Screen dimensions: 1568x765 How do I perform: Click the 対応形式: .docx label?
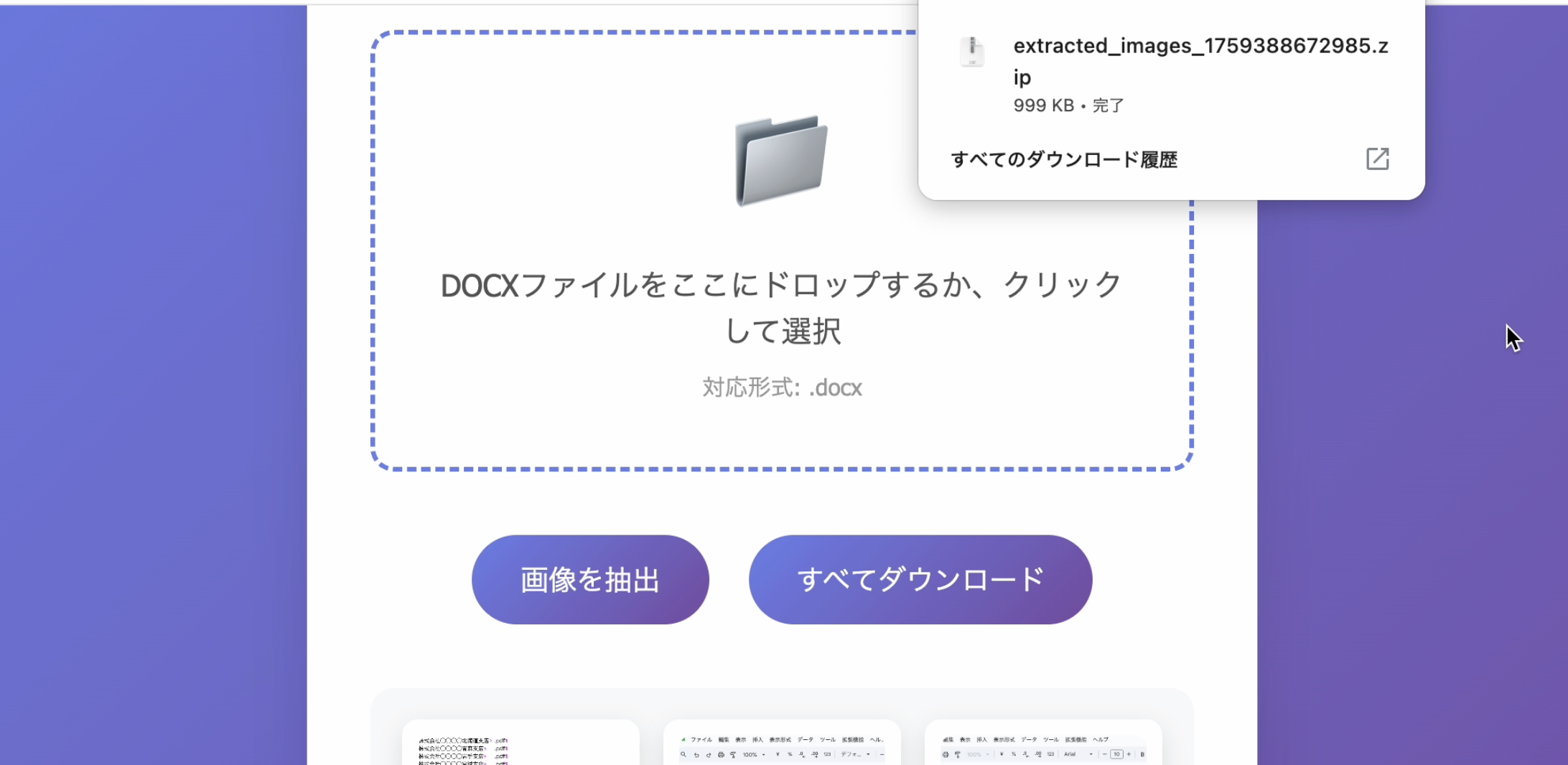pyautogui.click(x=781, y=388)
